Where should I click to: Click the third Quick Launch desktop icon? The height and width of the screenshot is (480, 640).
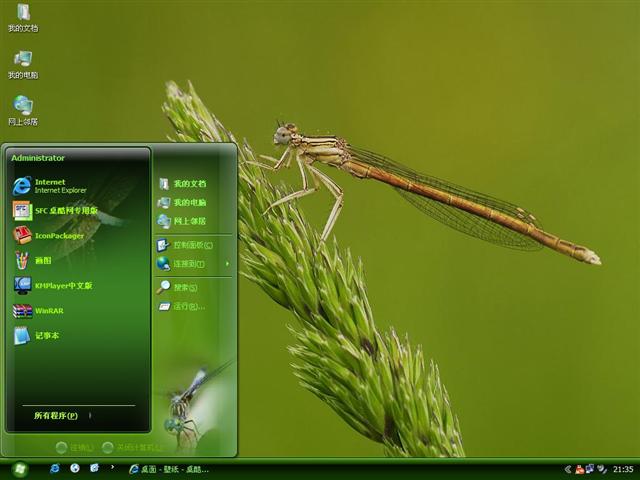94,468
